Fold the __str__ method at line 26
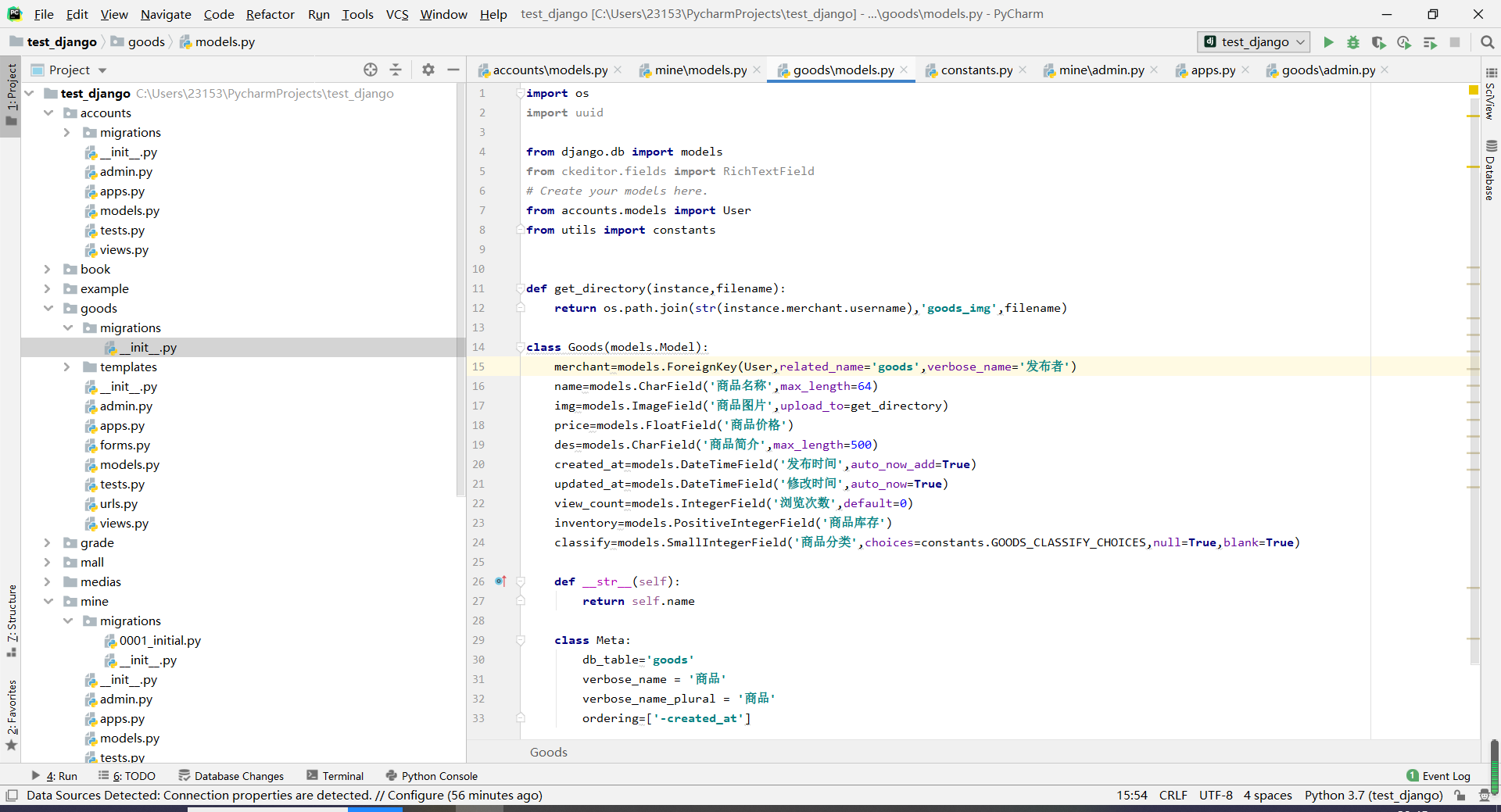 pos(520,581)
